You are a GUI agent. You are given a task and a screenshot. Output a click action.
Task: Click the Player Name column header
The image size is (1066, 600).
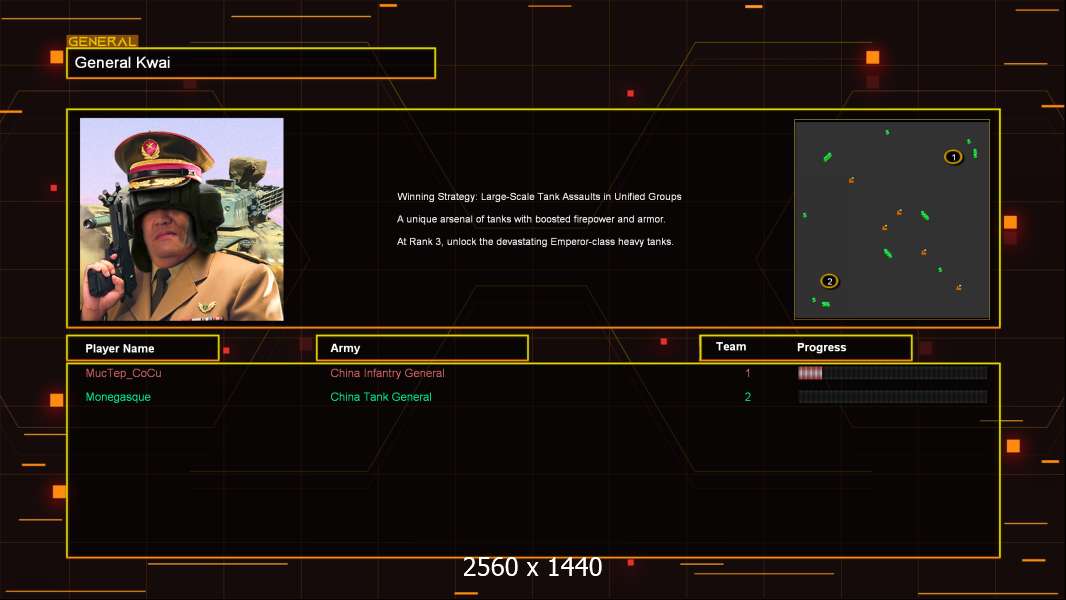click(x=143, y=348)
